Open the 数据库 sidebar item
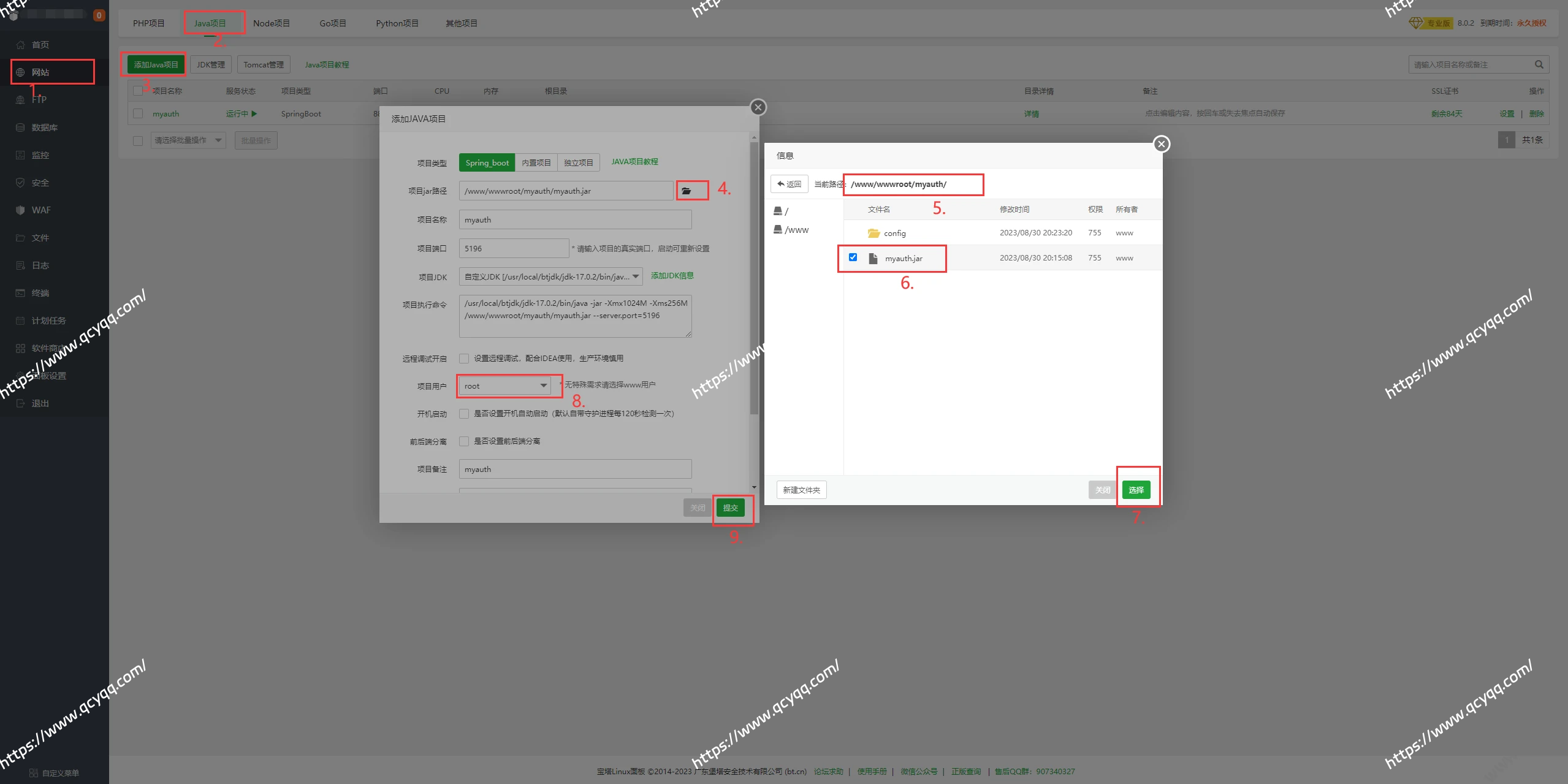Image resolution: width=1568 pixels, height=784 pixels. (44, 127)
